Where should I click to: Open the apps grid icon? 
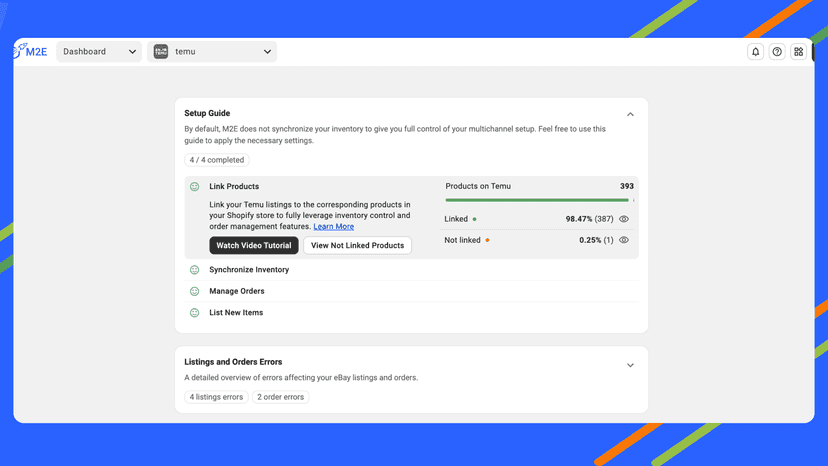coord(798,52)
